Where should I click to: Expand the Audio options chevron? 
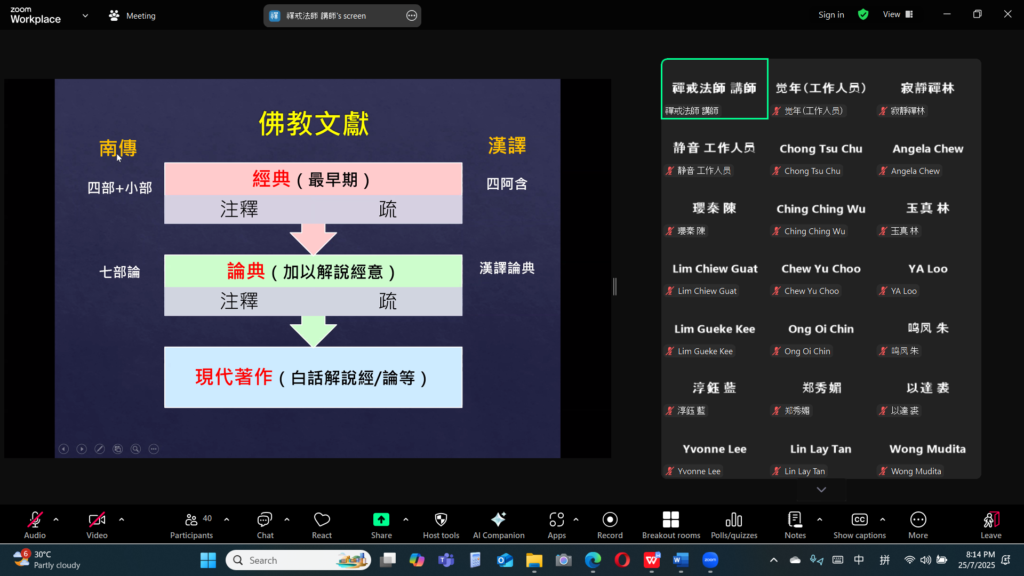(x=56, y=519)
